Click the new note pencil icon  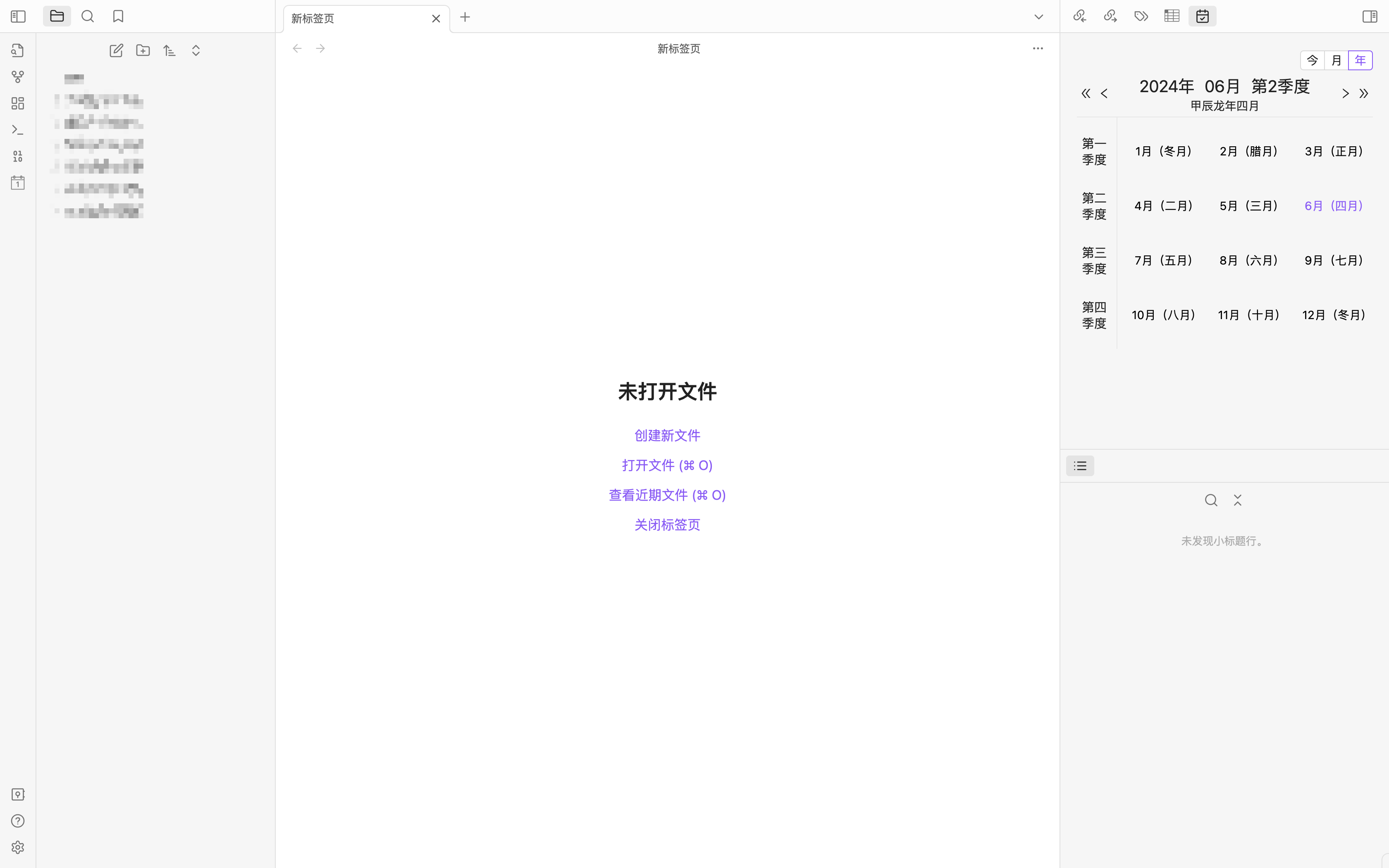click(116, 50)
